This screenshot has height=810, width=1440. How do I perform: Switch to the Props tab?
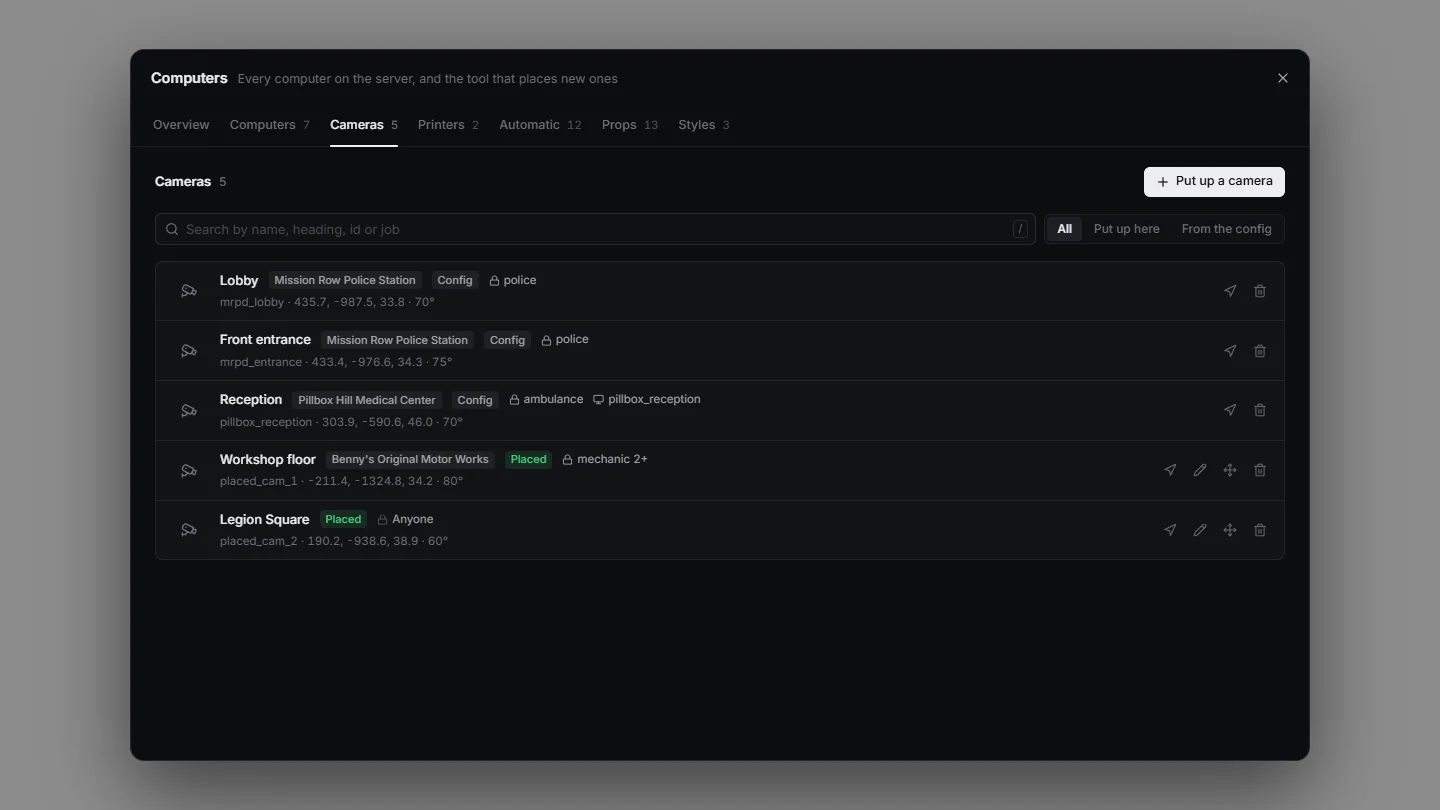tap(630, 125)
